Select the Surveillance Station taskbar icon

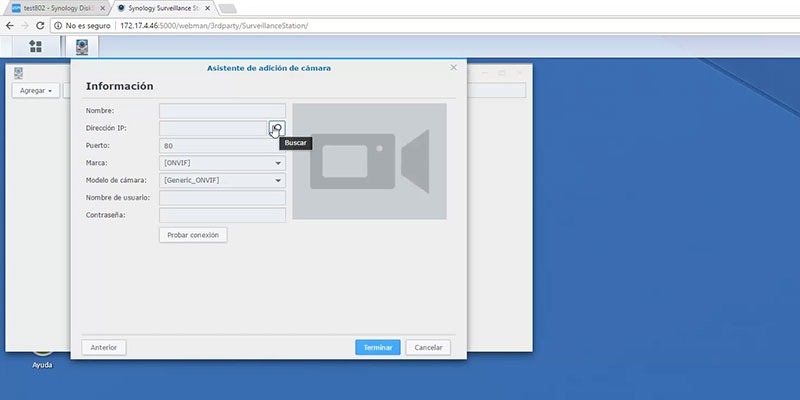click(x=82, y=47)
